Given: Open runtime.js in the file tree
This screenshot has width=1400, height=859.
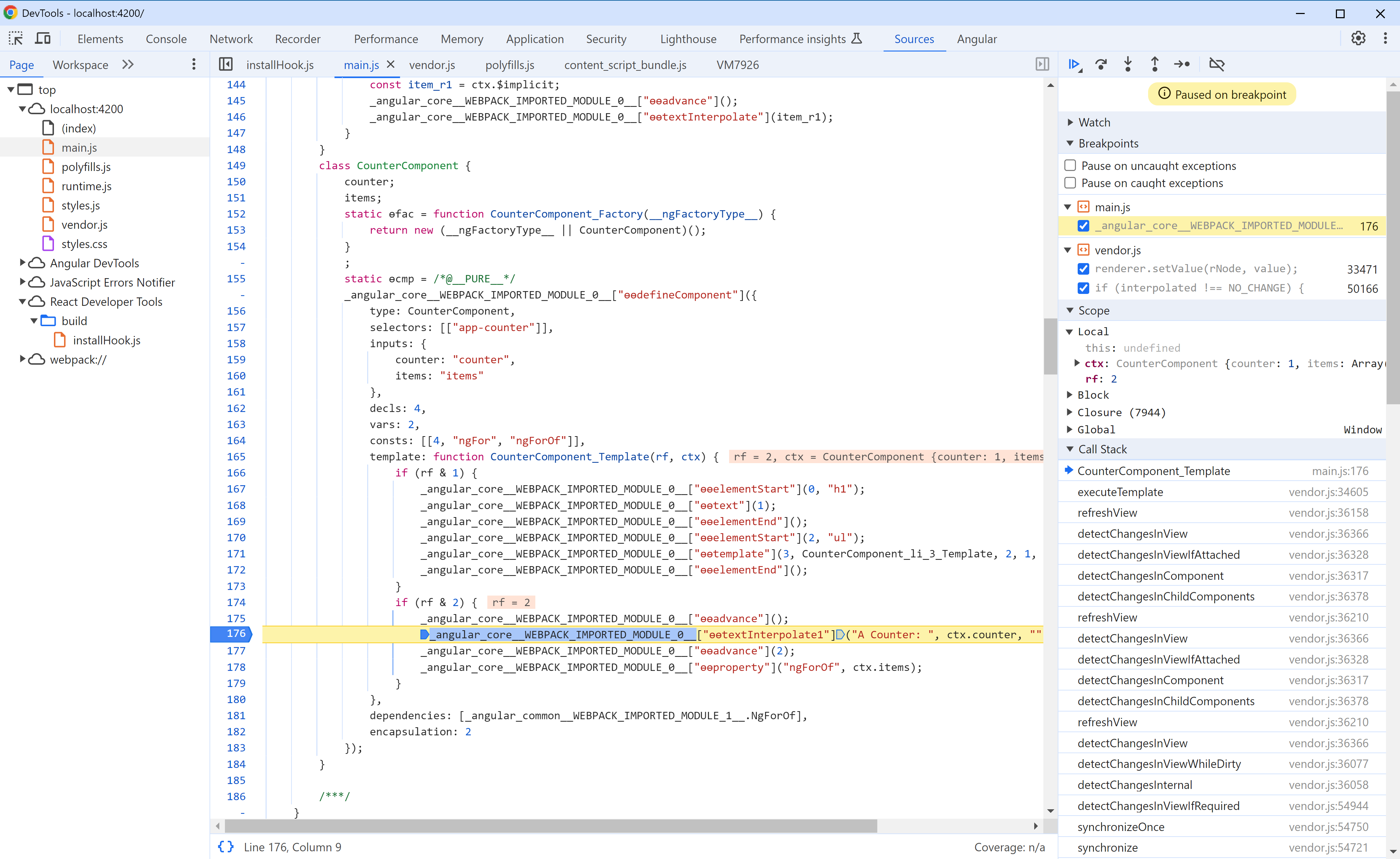Looking at the screenshot, I should [87, 186].
